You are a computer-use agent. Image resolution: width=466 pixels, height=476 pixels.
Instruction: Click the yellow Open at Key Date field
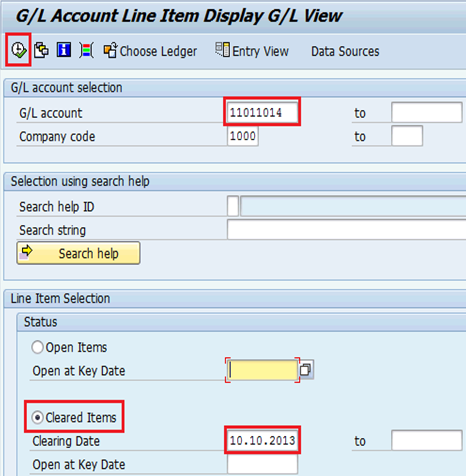click(263, 370)
